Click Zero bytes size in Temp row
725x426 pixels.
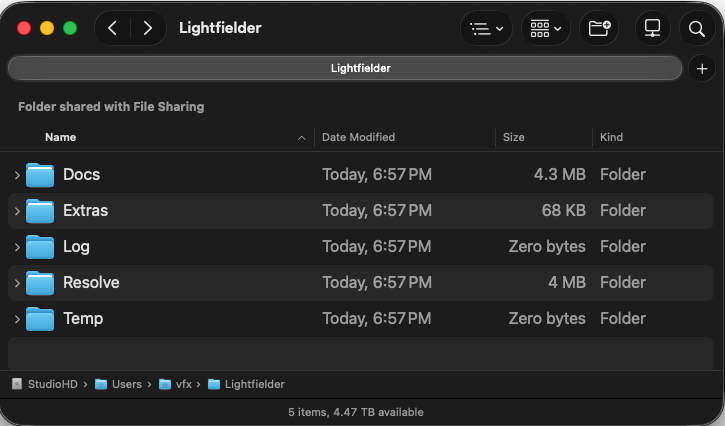(547, 318)
